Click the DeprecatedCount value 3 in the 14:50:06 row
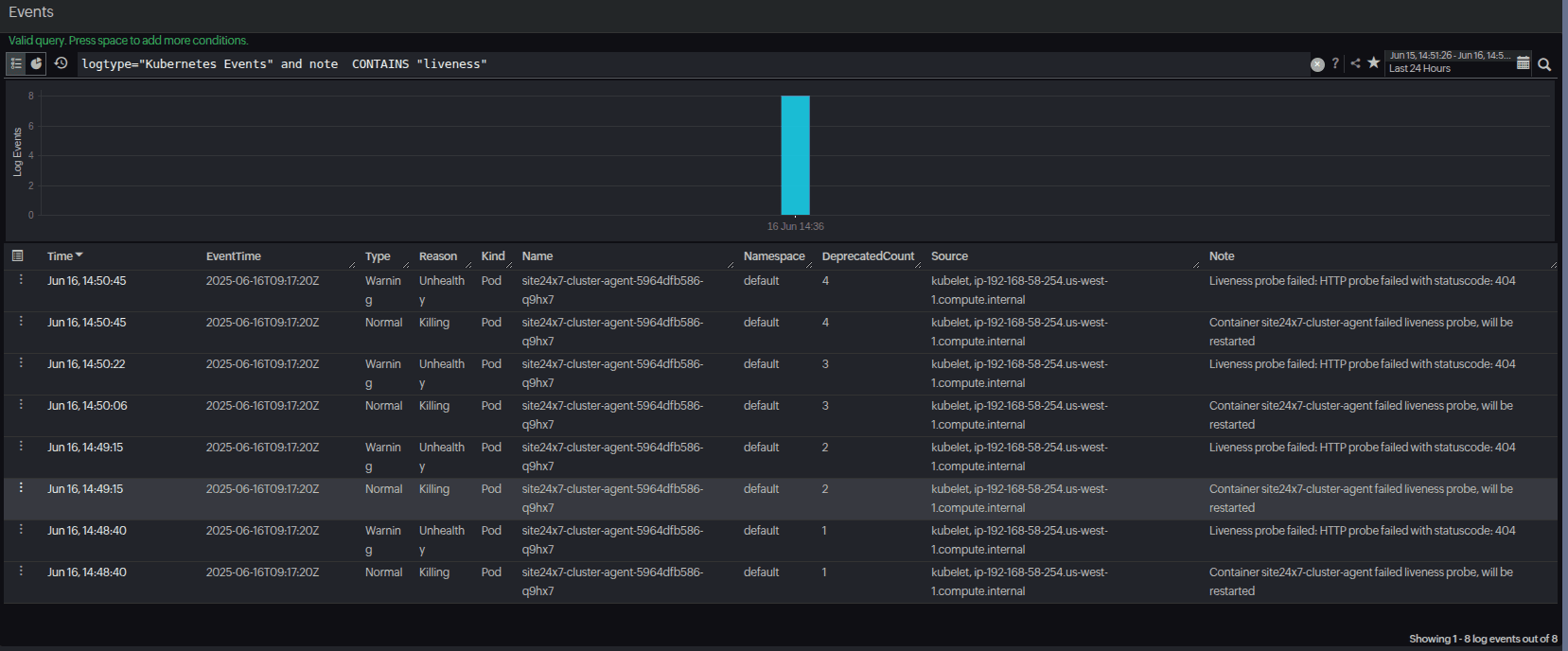Image resolution: width=1568 pixels, height=651 pixels. point(825,406)
